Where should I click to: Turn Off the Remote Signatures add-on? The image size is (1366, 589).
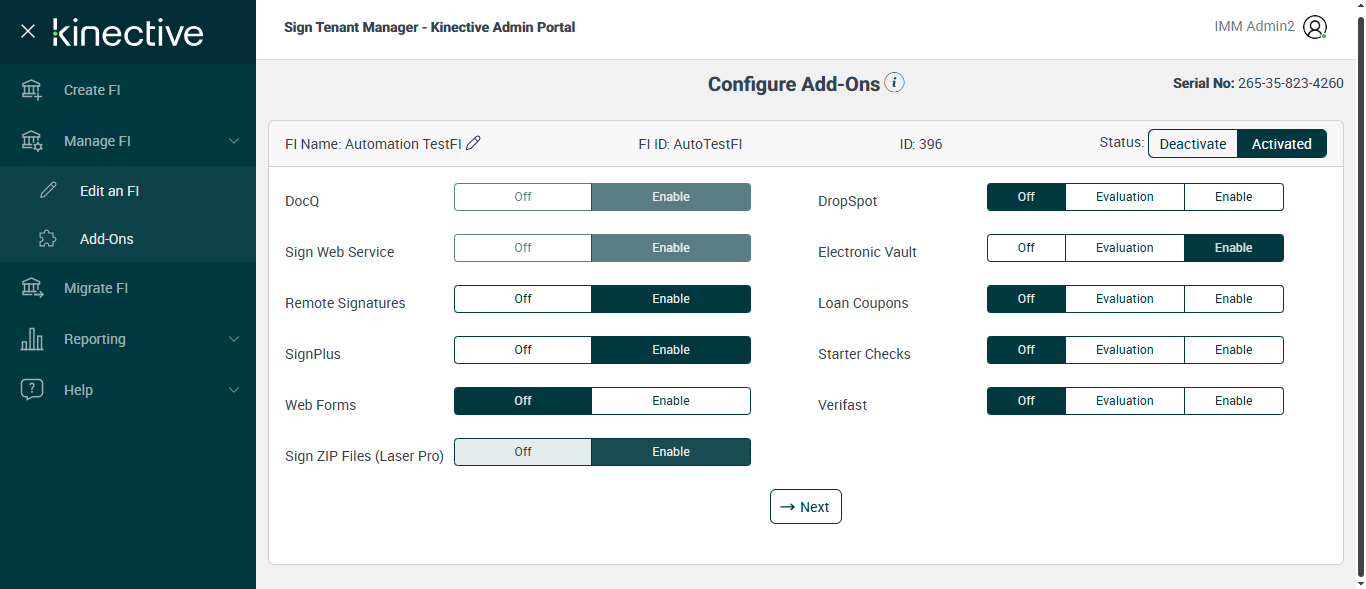[x=523, y=299]
